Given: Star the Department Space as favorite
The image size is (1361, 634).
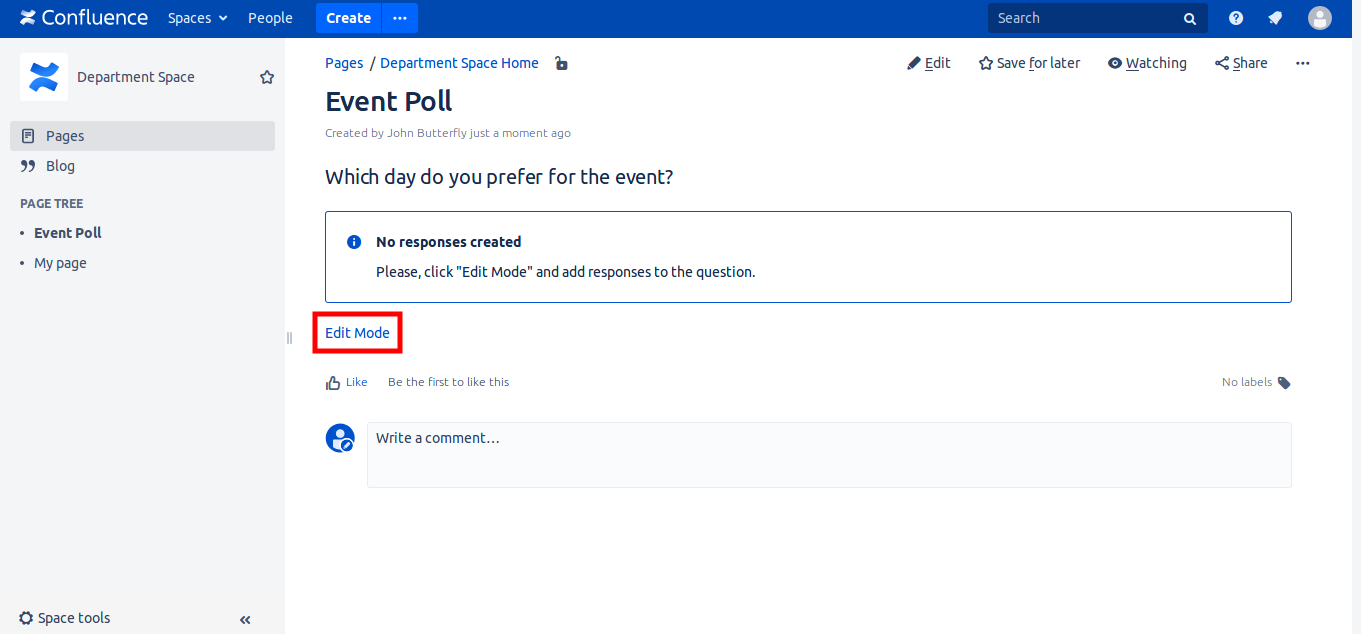Looking at the screenshot, I should 267,77.
